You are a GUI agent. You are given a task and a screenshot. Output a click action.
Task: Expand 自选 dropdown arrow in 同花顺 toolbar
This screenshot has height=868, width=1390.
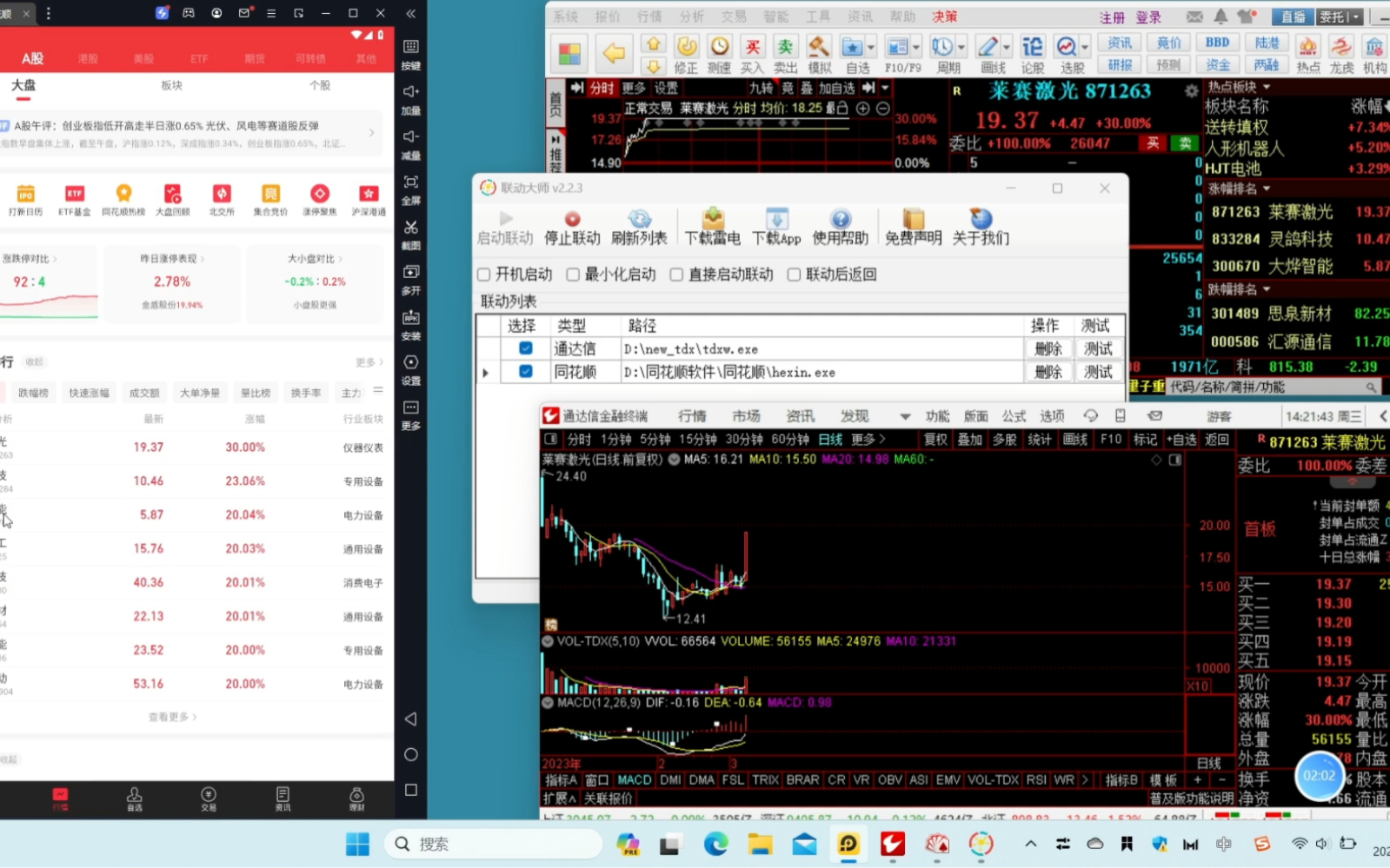click(x=870, y=47)
